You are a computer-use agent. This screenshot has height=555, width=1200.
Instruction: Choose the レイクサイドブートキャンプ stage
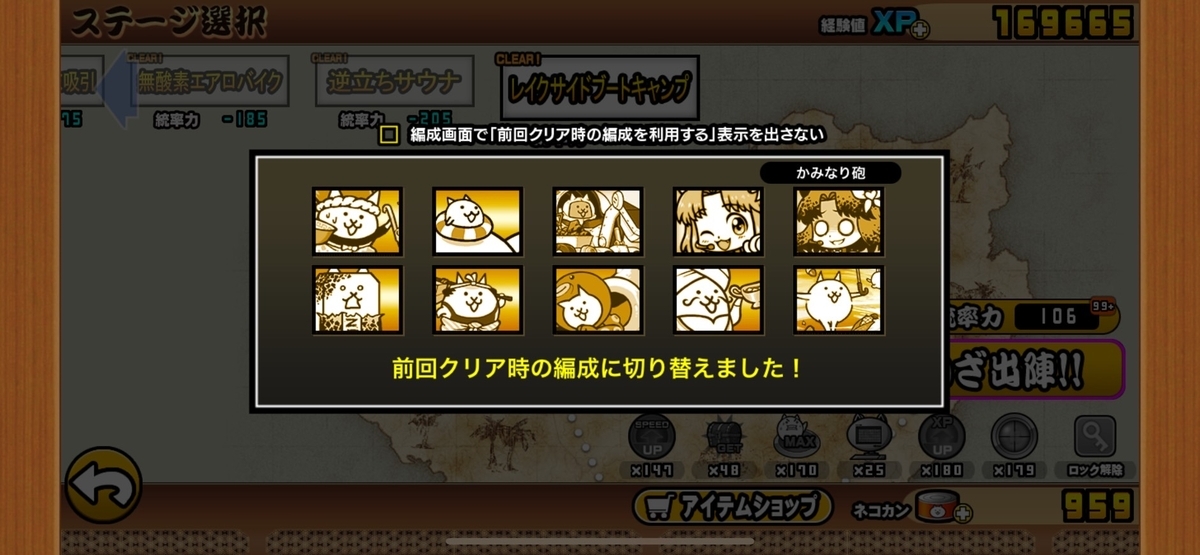599,87
